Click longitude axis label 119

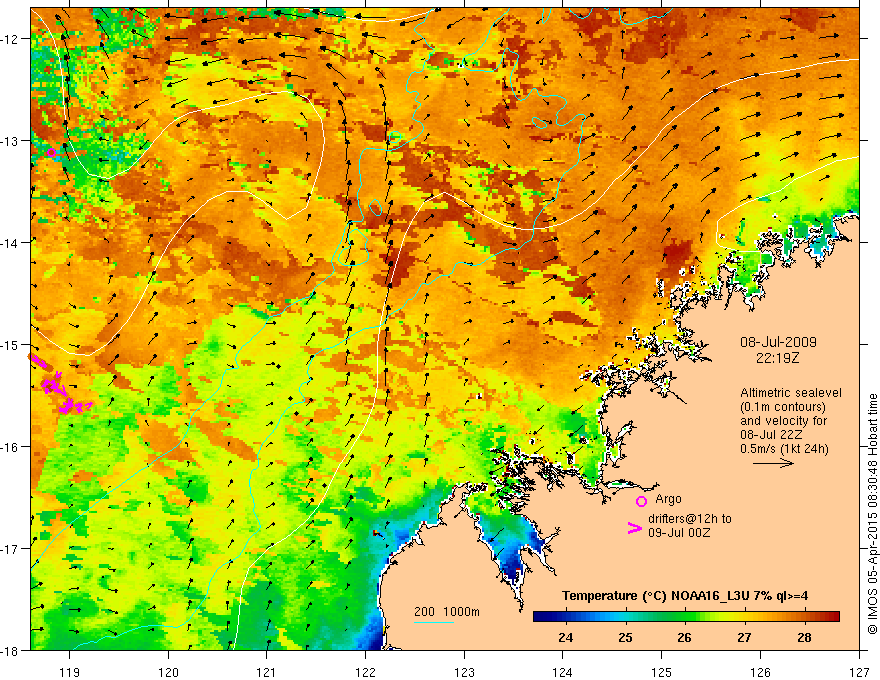tap(70, 672)
